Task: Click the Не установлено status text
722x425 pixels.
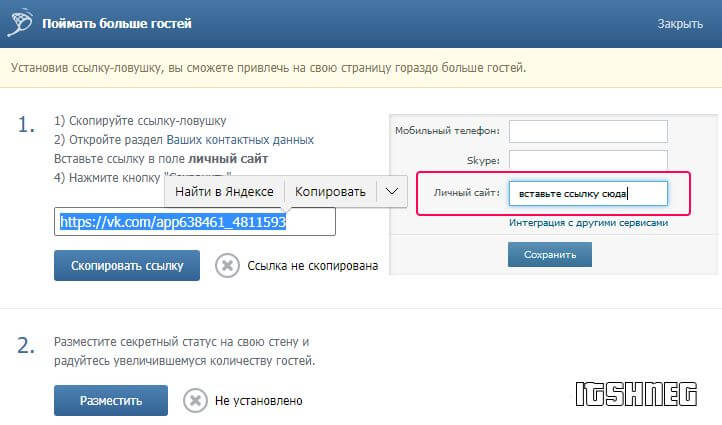Action: coord(259,401)
